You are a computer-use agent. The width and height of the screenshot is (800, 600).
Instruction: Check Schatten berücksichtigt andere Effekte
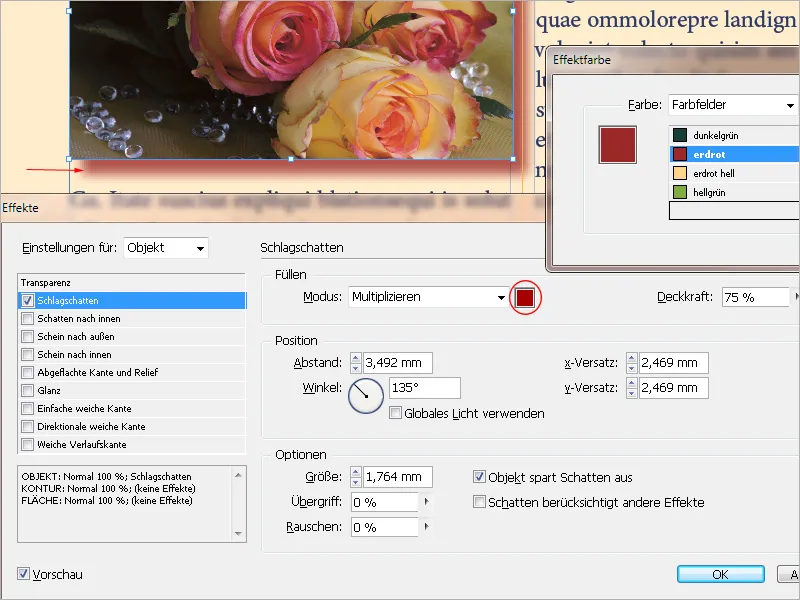[479, 502]
